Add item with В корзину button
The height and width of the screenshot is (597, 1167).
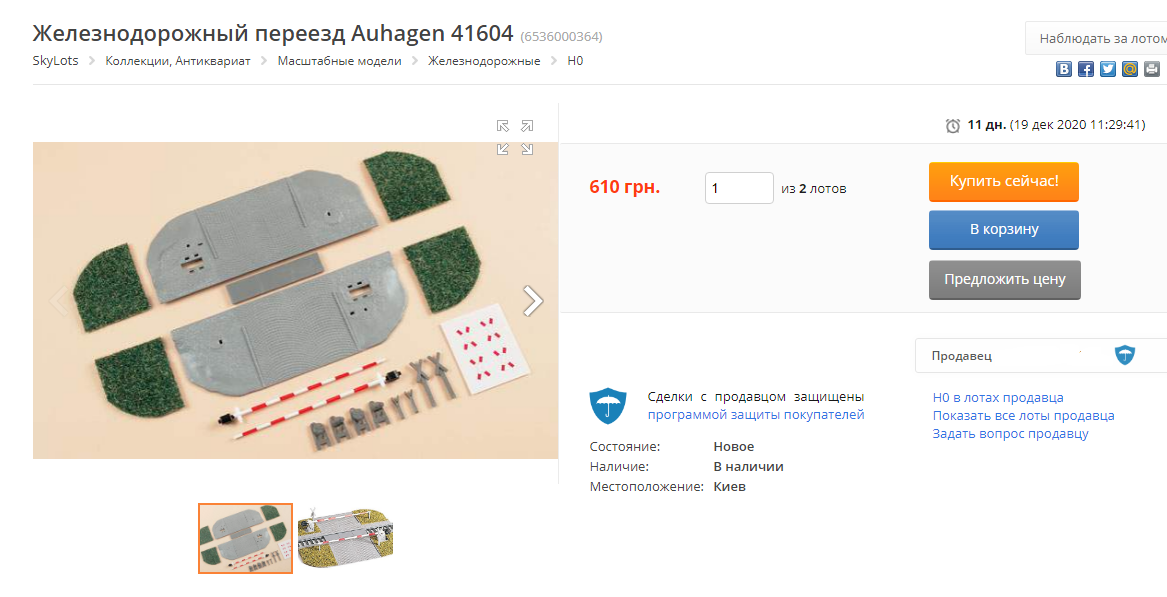point(1003,230)
